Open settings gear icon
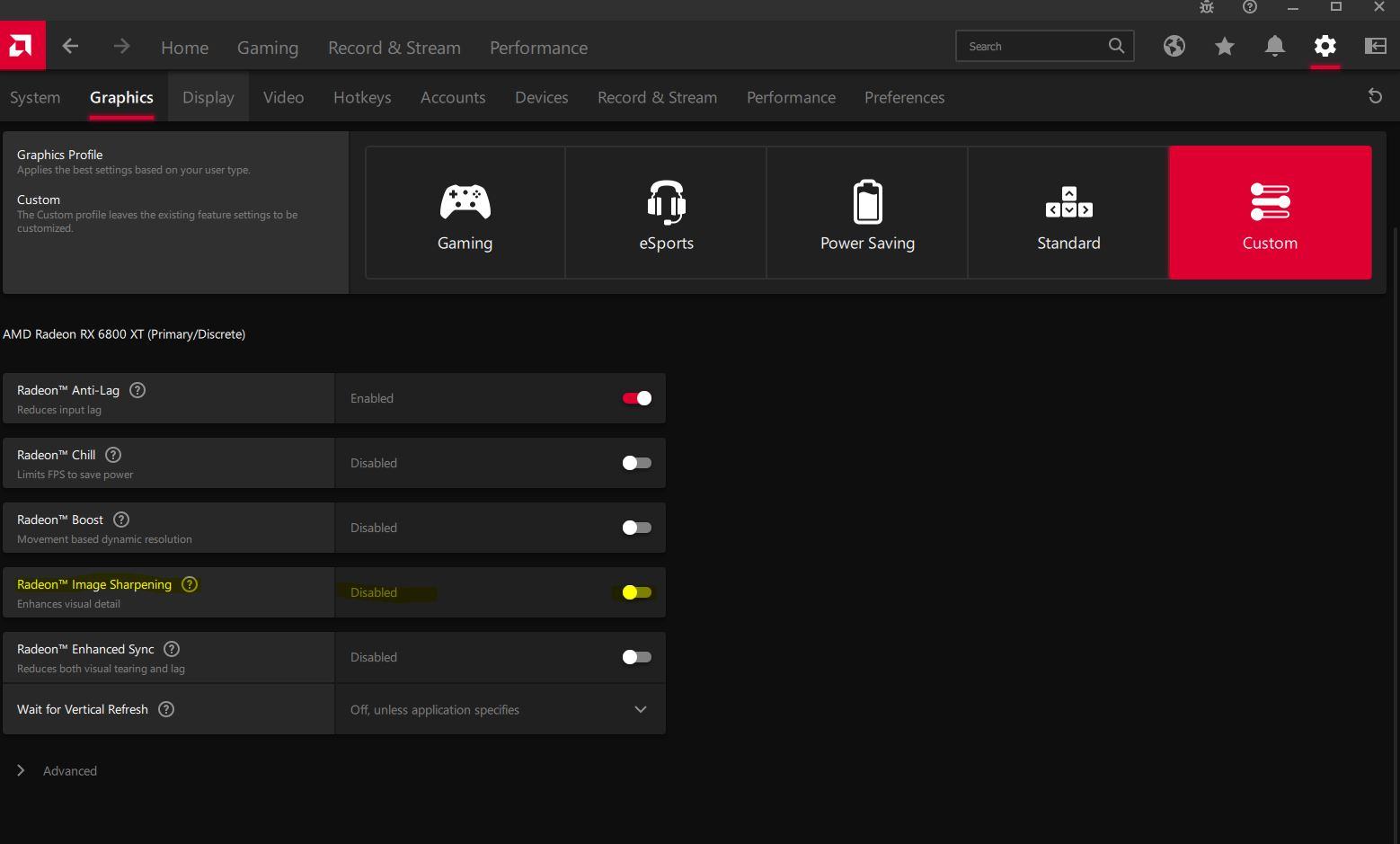1400x844 pixels. pyautogui.click(x=1325, y=46)
